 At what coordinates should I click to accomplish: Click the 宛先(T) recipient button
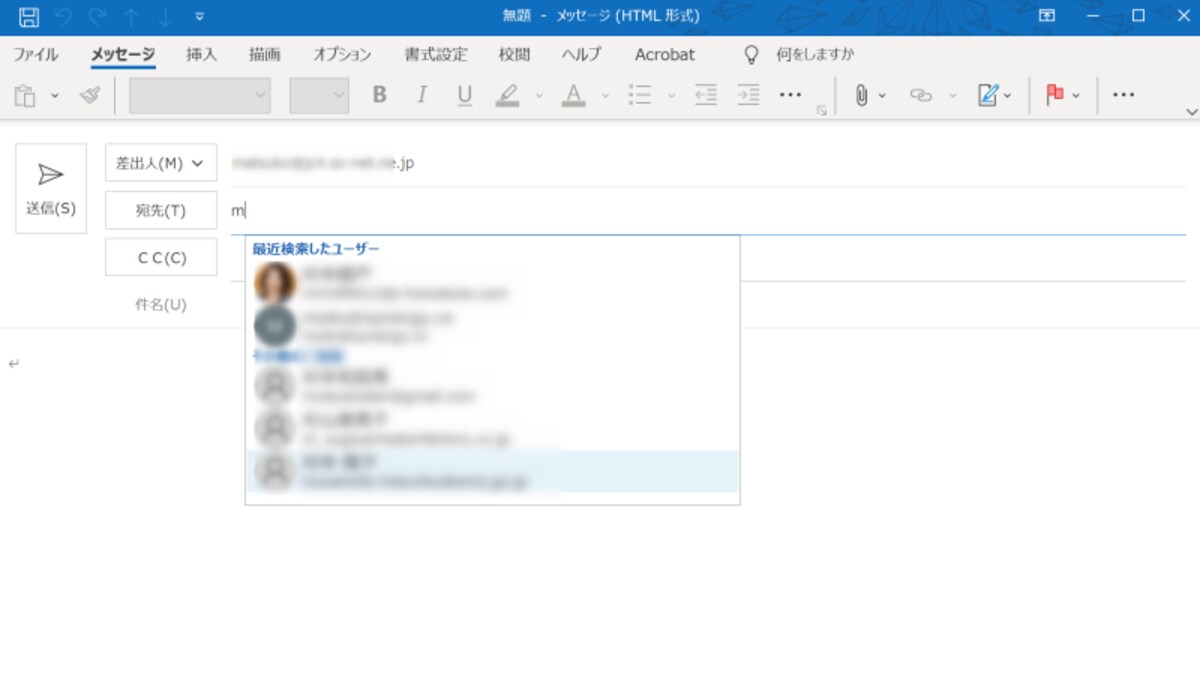(x=161, y=210)
